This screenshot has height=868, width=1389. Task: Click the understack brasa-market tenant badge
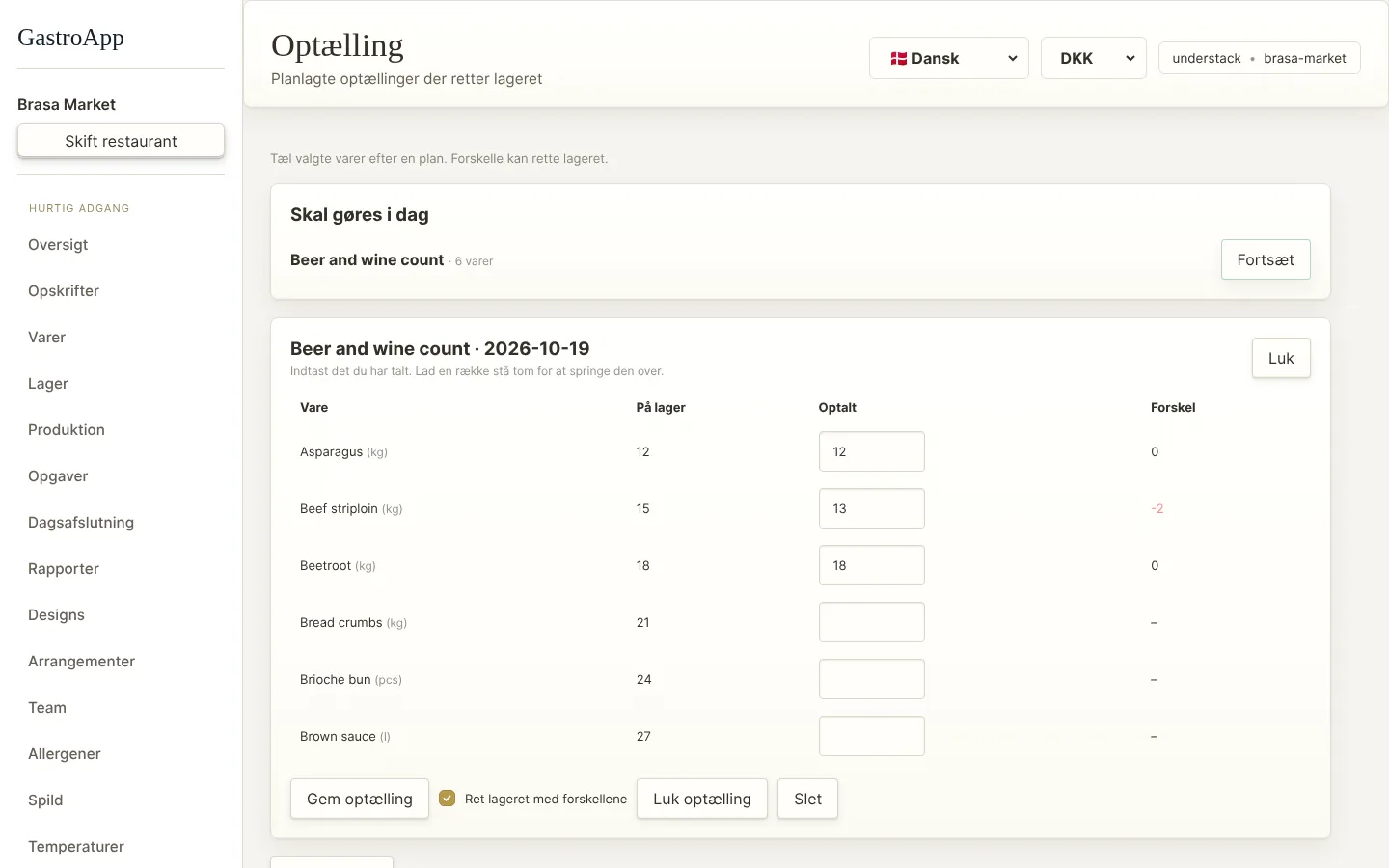pos(1259,58)
